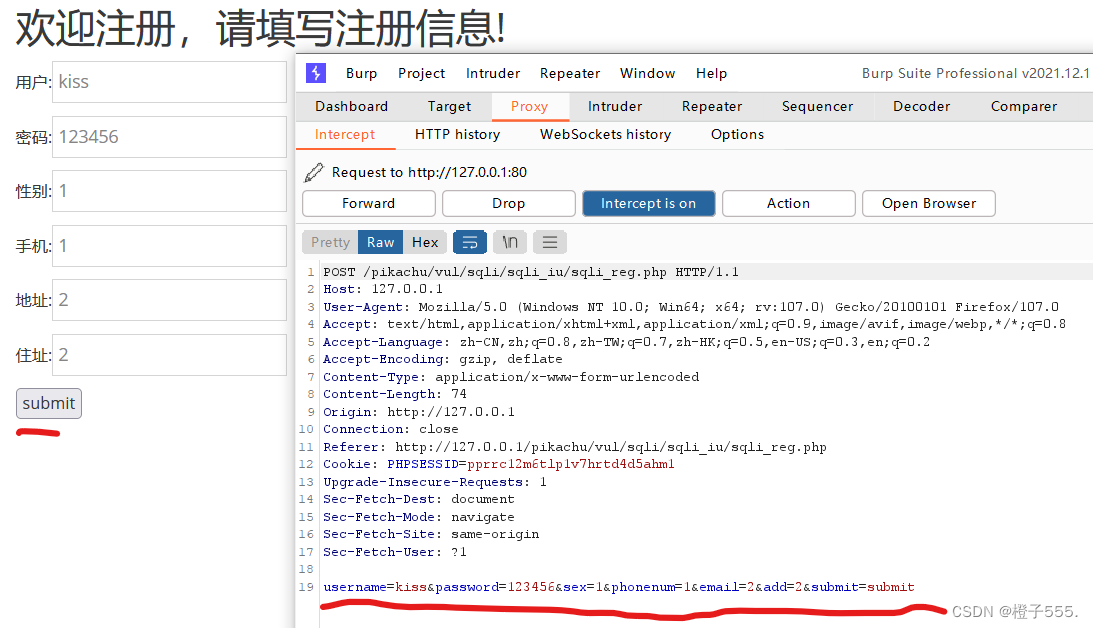This screenshot has width=1093, height=628.
Task: Open the WebSockets history sub-tab
Action: click(x=605, y=135)
